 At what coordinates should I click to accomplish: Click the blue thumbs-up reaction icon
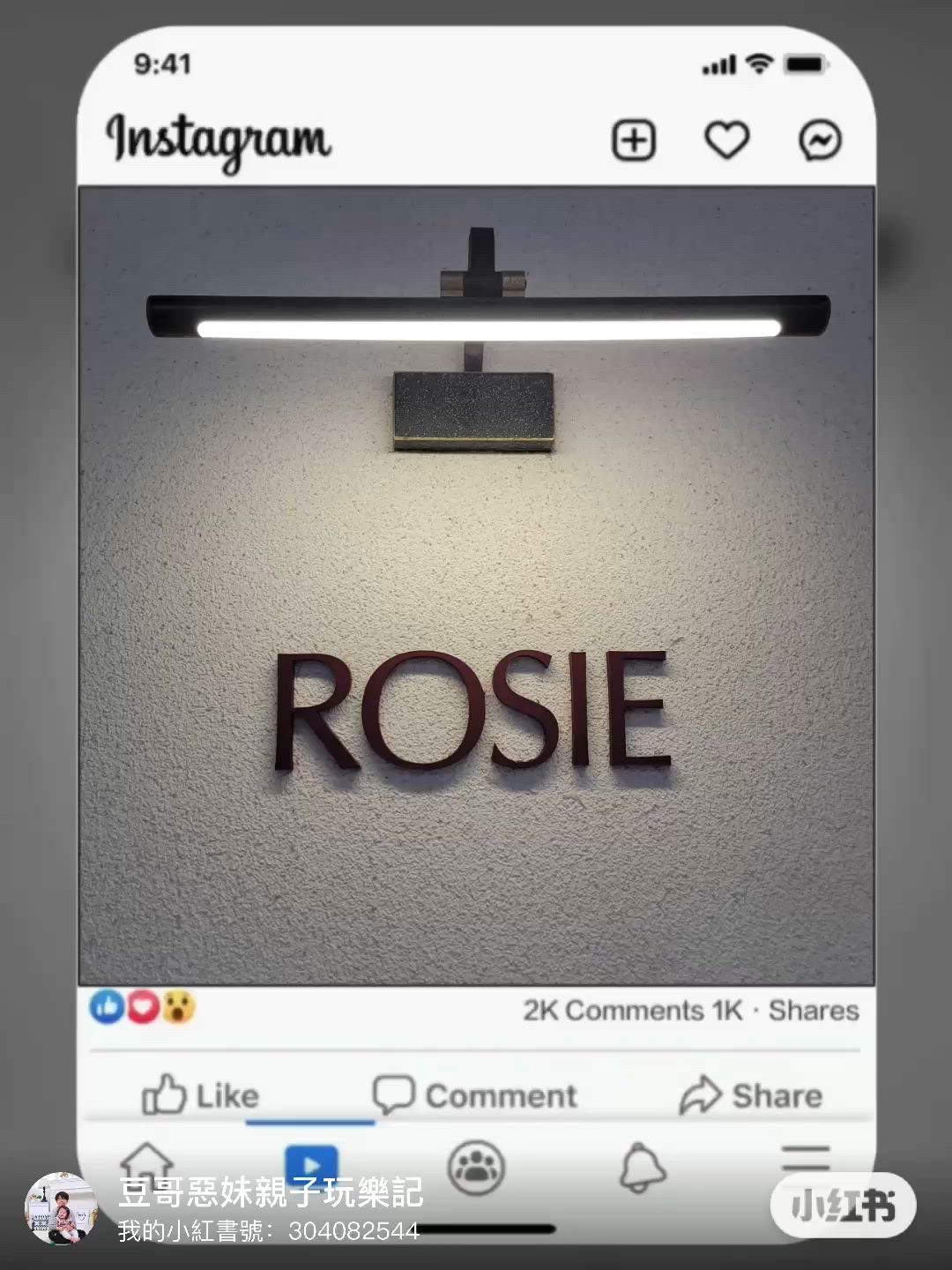tap(108, 1007)
